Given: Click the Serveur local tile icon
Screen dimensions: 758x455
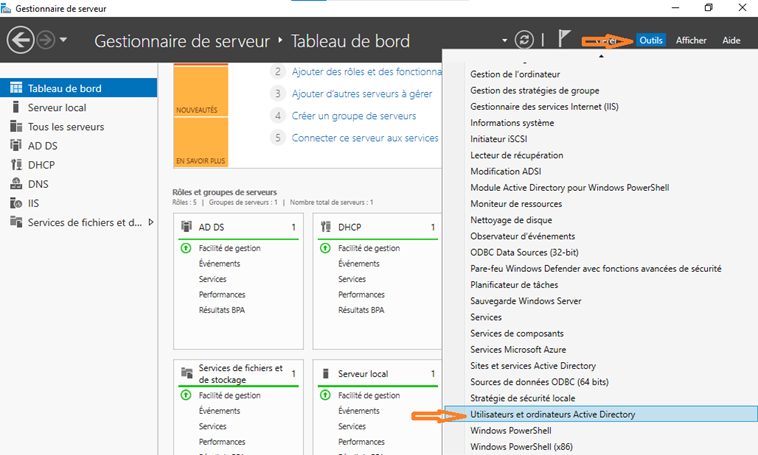Looking at the screenshot, I should pos(326,373).
